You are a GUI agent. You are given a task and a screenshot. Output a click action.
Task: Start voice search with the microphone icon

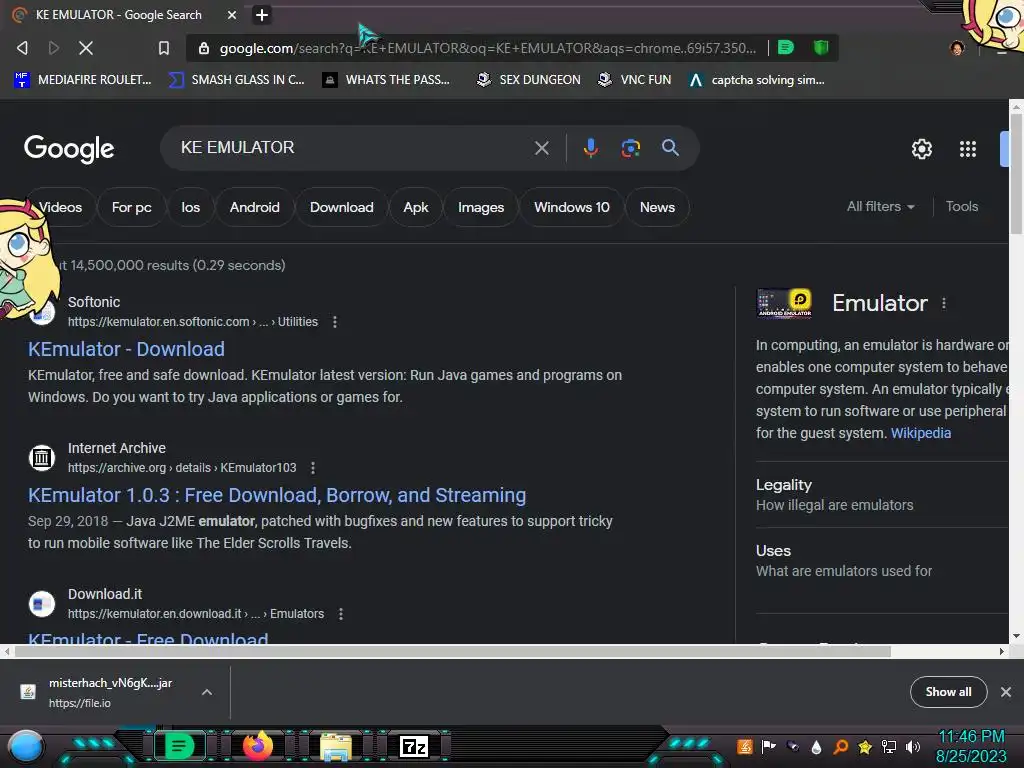click(x=590, y=148)
